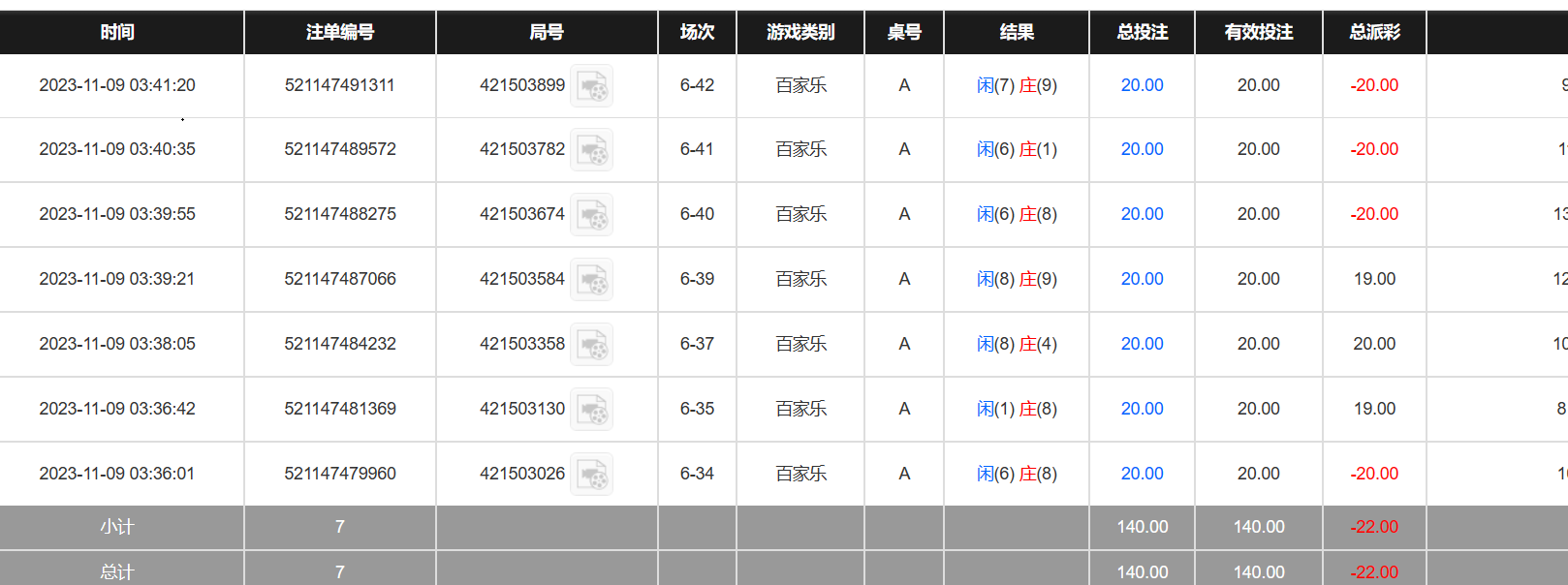The image size is (1568, 585).
Task: Select bet number 521147487066
Action: coord(340,279)
